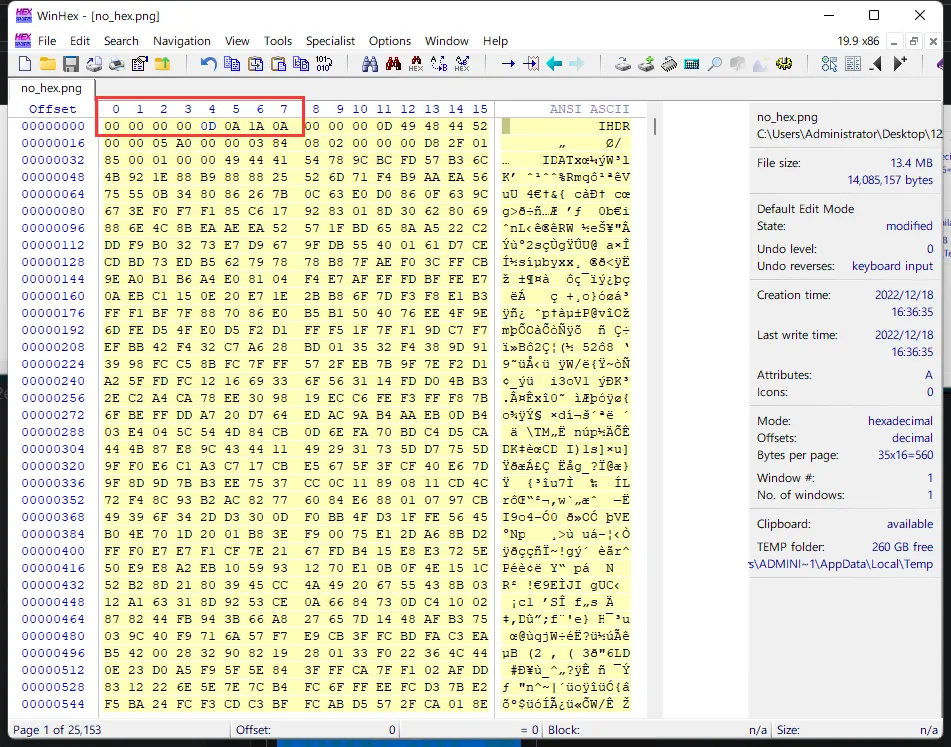Switch to the no_hex.png tab
The height and width of the screenshot is (747, 951).
click(x=49, y=88)
